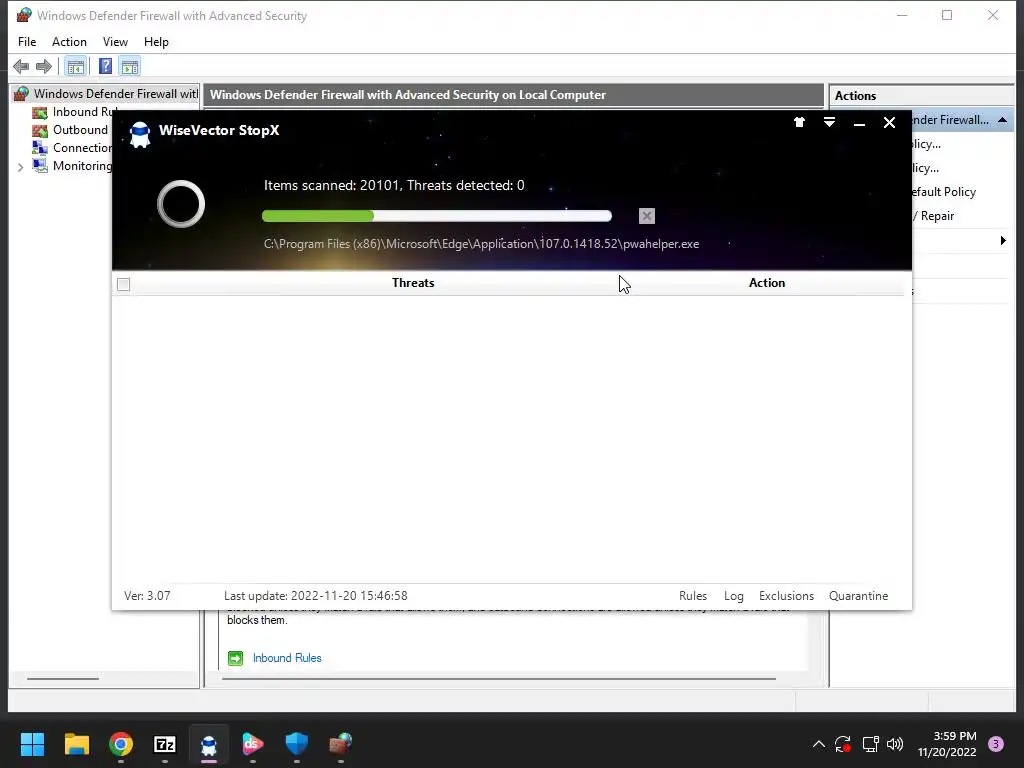Open Exclusions in WiseVector footer
The height and width of the screenshot is (768, 1024).
coord(786,596)
